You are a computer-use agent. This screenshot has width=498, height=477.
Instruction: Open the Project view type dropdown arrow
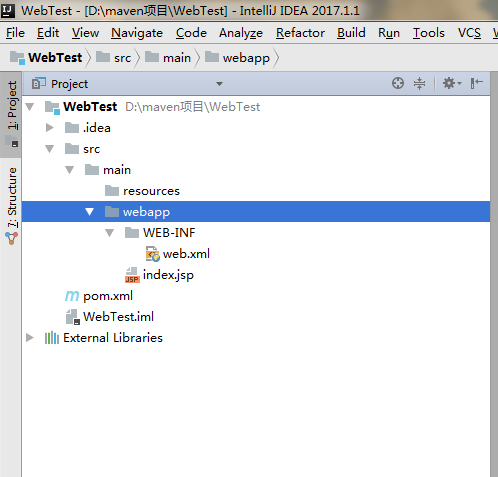pyautogui.click(x=219, y=84)
